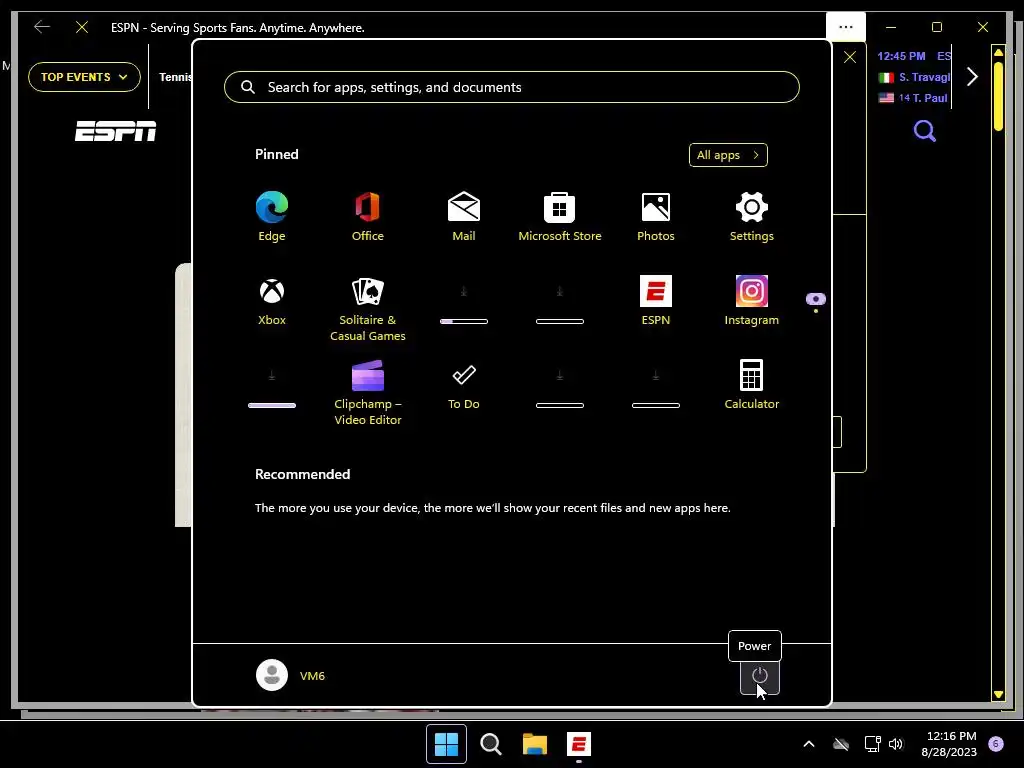The width and height of the screenshot is (1024, 768).
Task: Open the network status tray icon
Action: point(872,744)
